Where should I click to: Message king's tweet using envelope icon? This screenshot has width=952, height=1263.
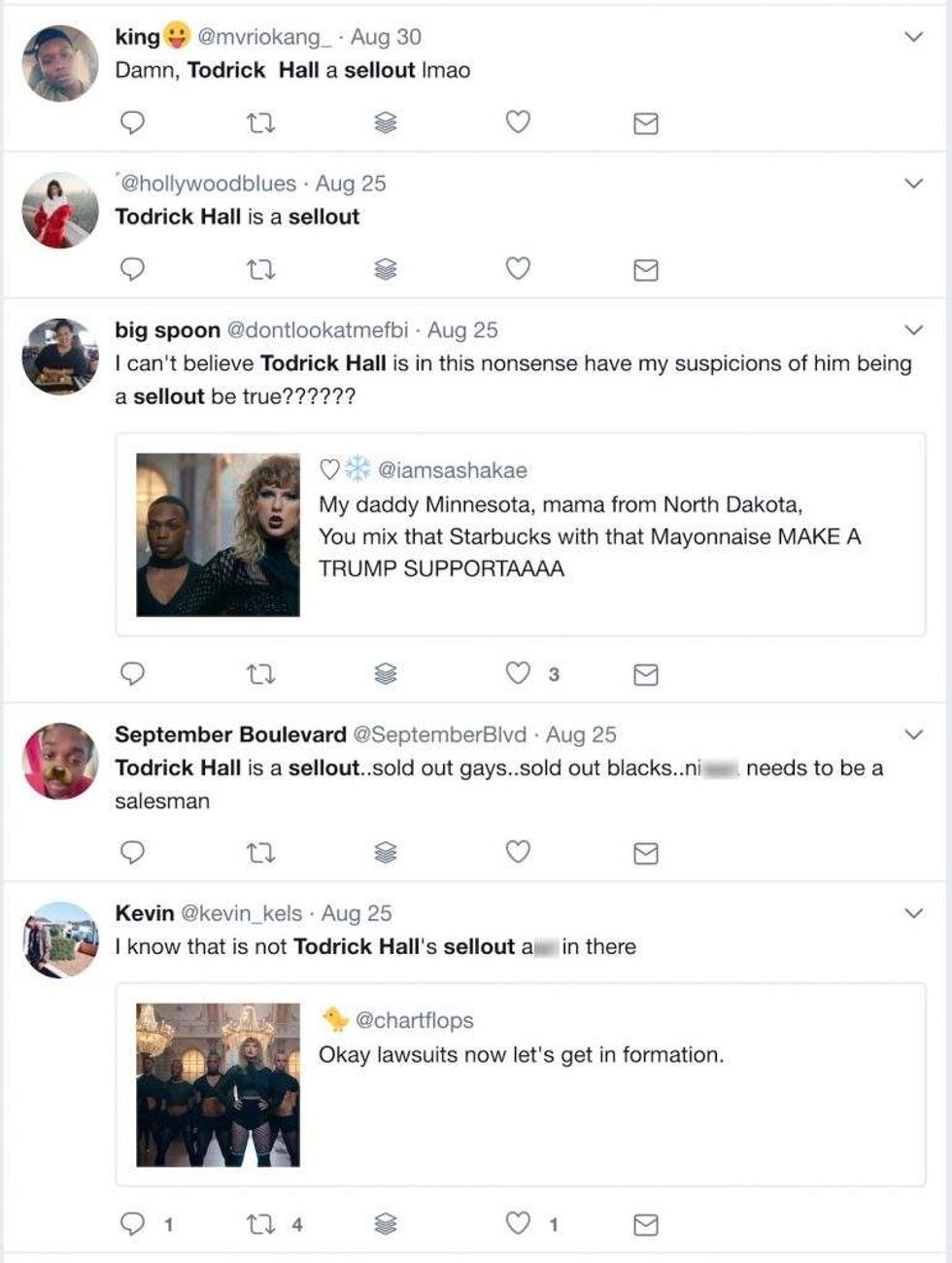[646, 122]
